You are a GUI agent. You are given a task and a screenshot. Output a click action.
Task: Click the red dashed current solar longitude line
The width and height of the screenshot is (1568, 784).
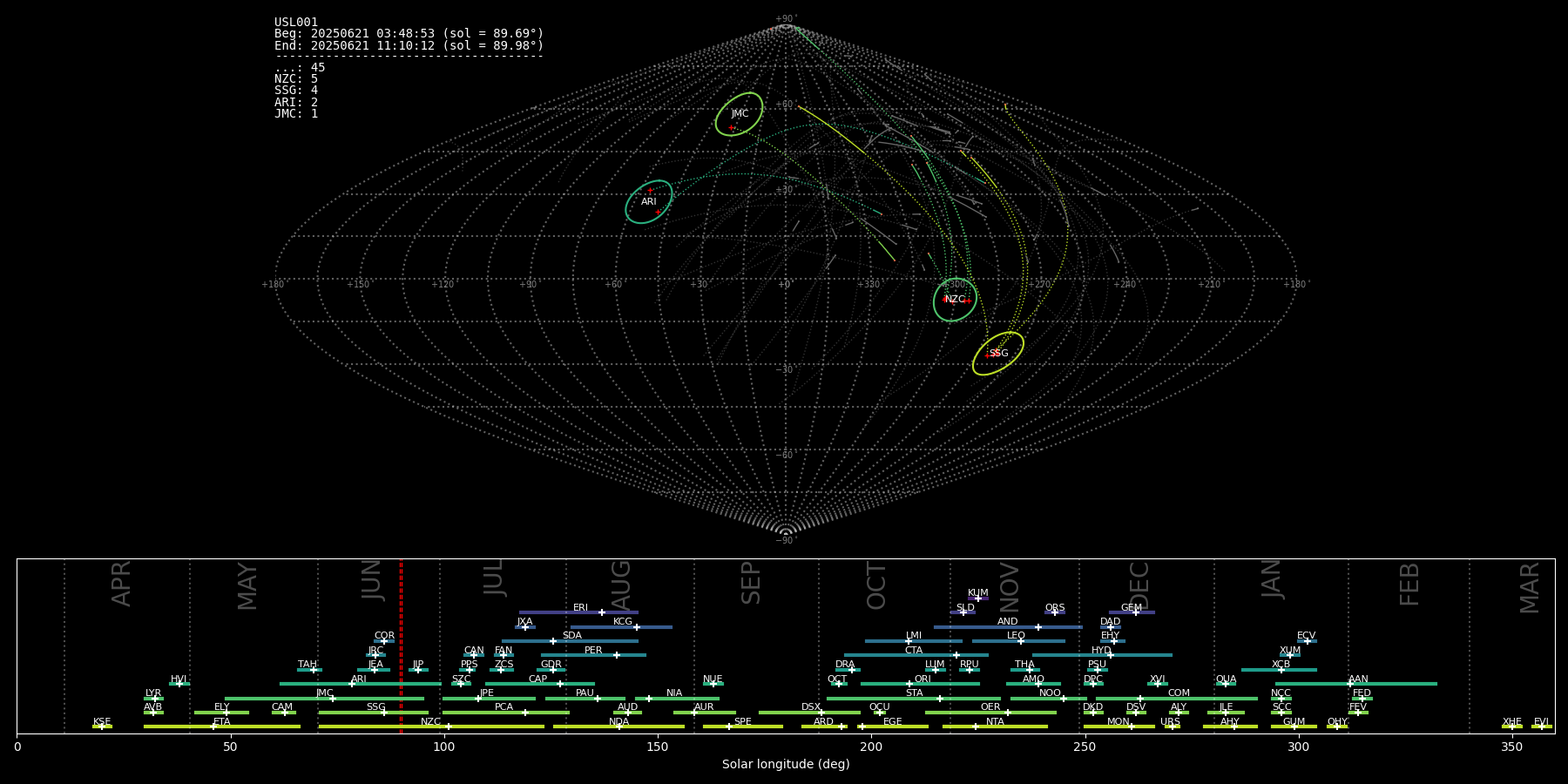click(401, 646)
